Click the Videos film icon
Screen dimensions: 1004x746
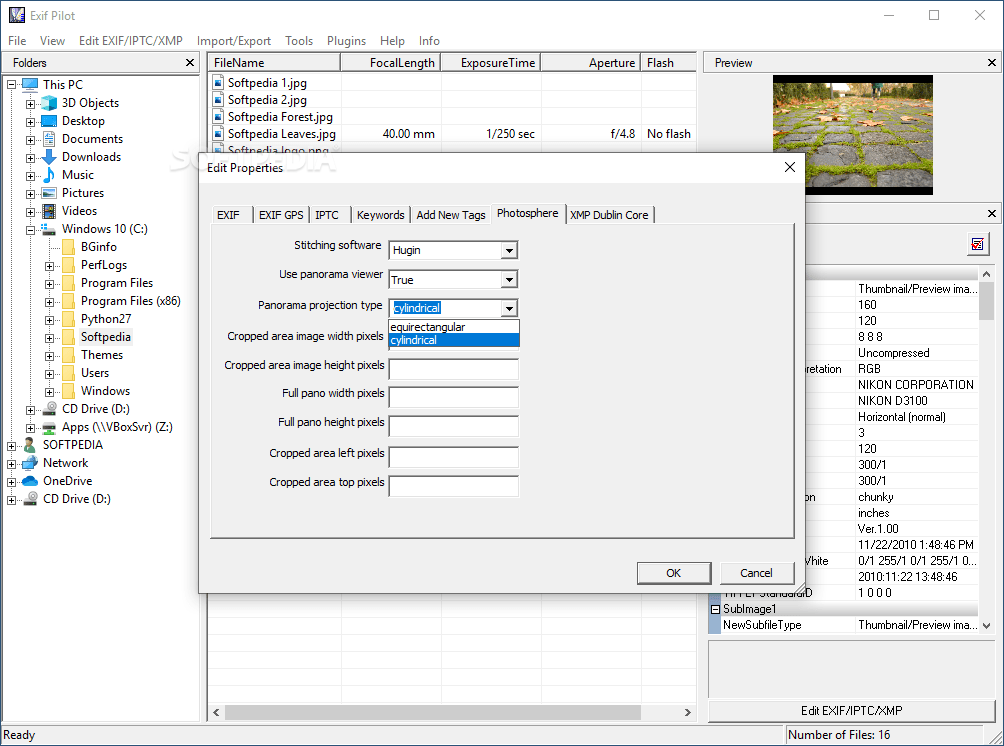coord(49,211)
